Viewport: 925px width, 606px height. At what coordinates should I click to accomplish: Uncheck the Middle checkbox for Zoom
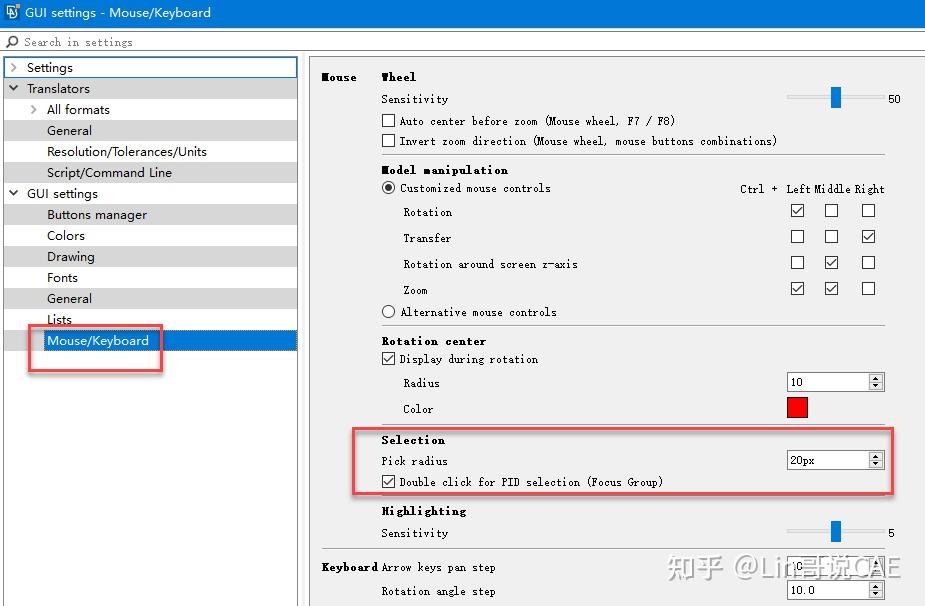tap(833, 289)
